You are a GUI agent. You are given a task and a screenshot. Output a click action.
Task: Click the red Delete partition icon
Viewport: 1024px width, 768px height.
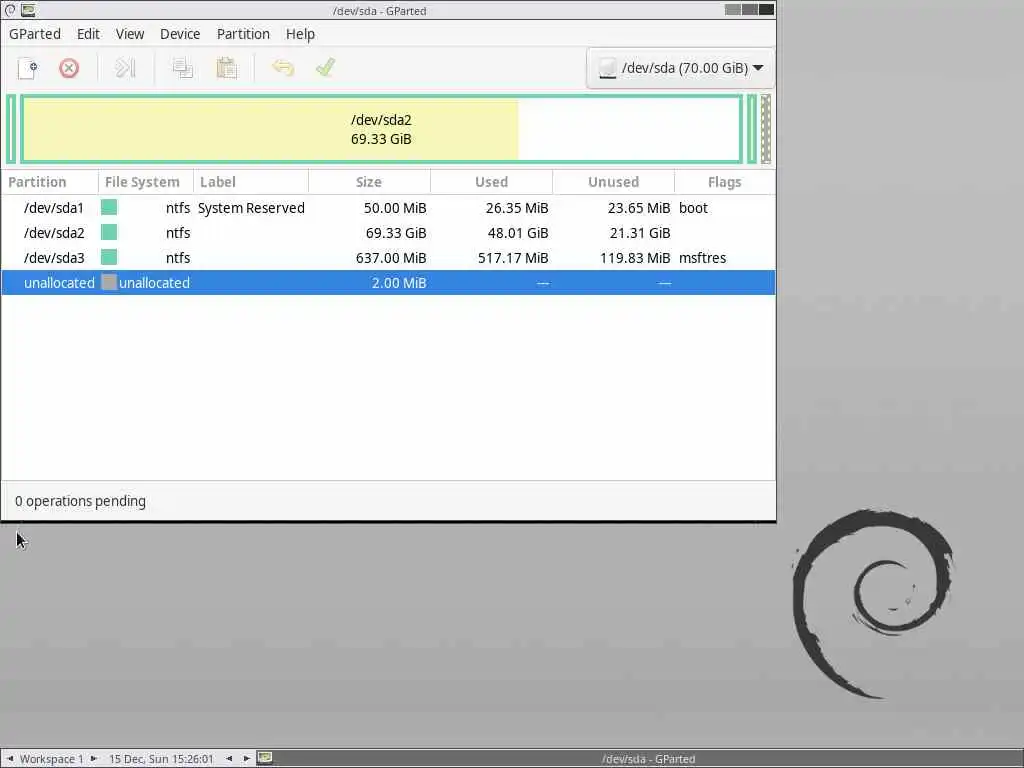pyautogui.click(x=69, y=68)
